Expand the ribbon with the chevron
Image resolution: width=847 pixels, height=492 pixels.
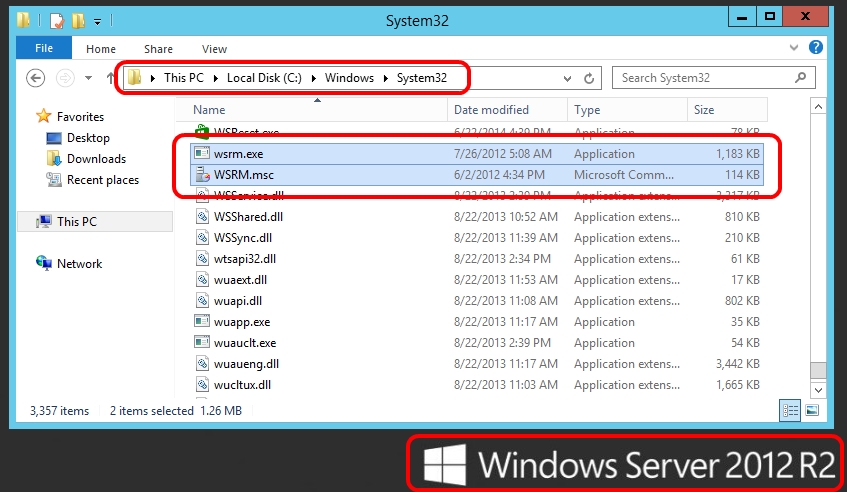point(794,48)
